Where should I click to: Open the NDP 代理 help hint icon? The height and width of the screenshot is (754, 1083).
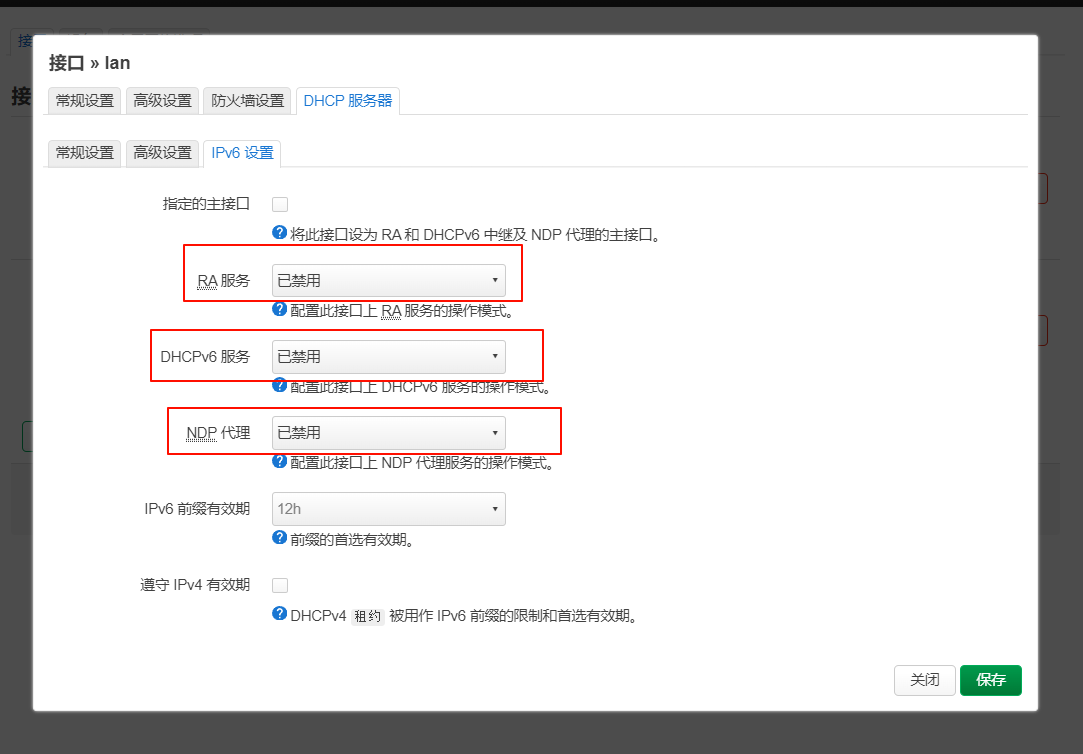coord(278,462)
